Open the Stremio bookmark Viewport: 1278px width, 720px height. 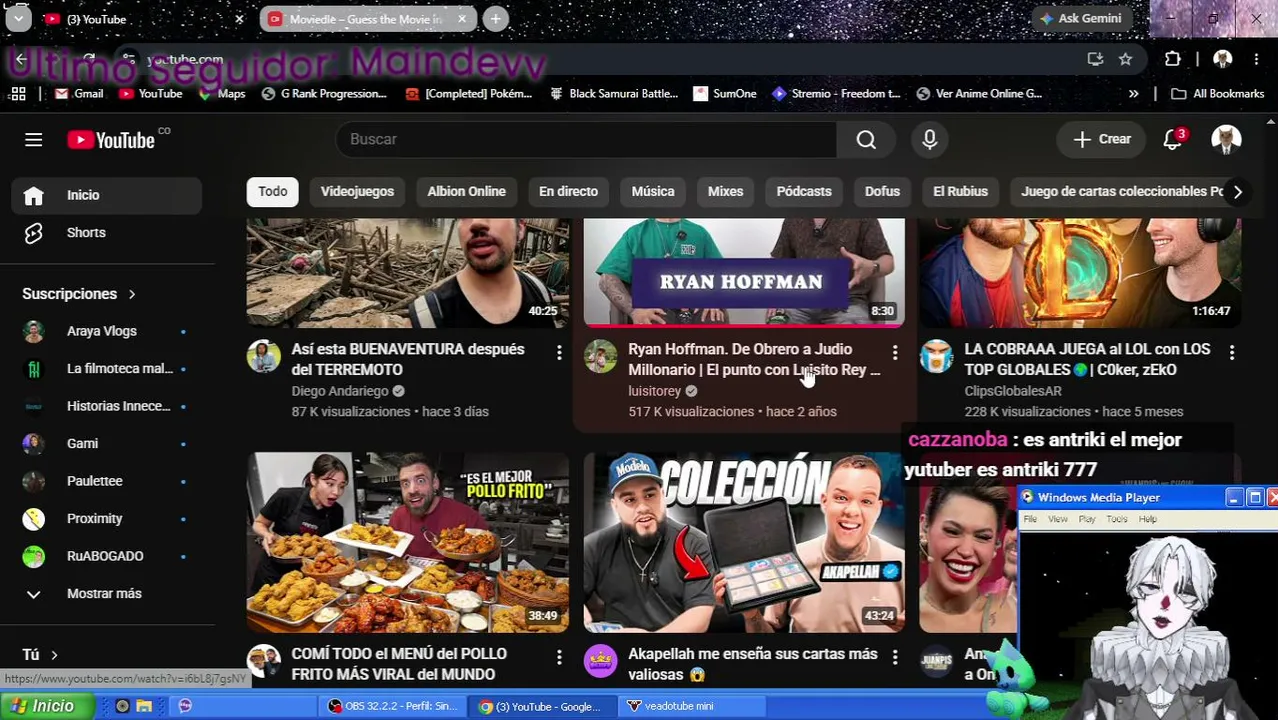coord(836,93)
